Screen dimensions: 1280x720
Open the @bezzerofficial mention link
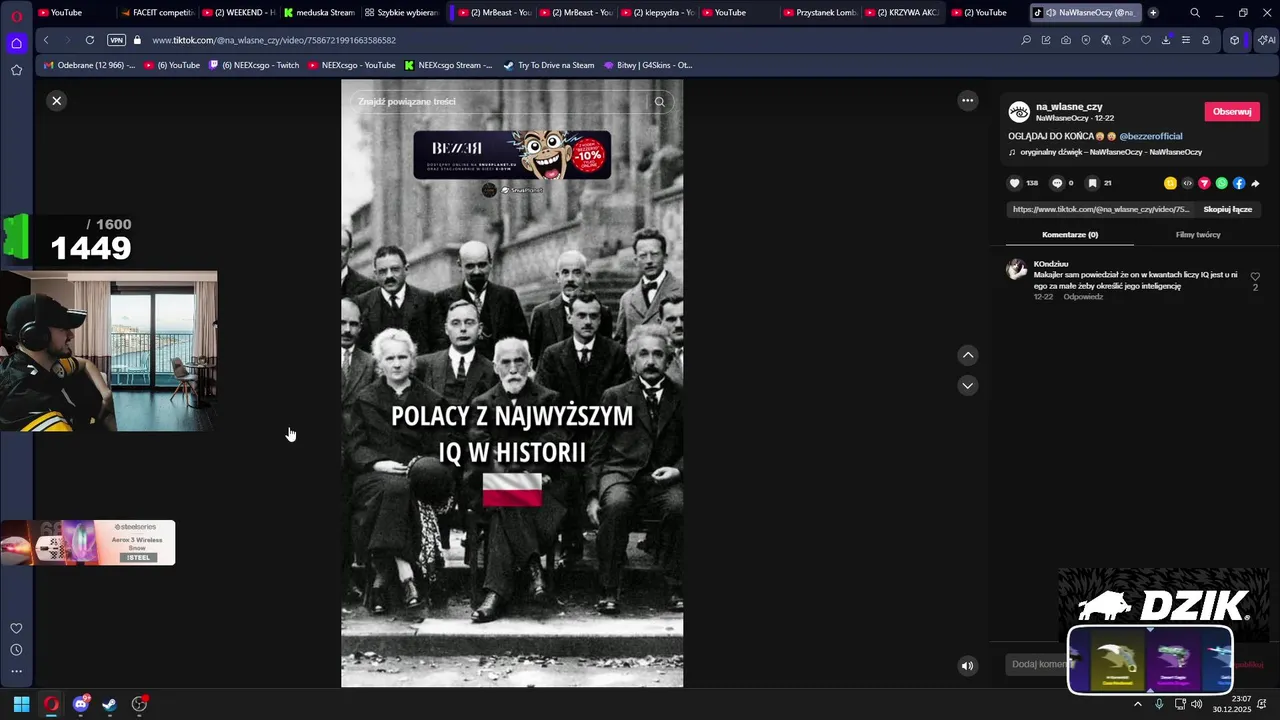click(x=1151, y=136)
